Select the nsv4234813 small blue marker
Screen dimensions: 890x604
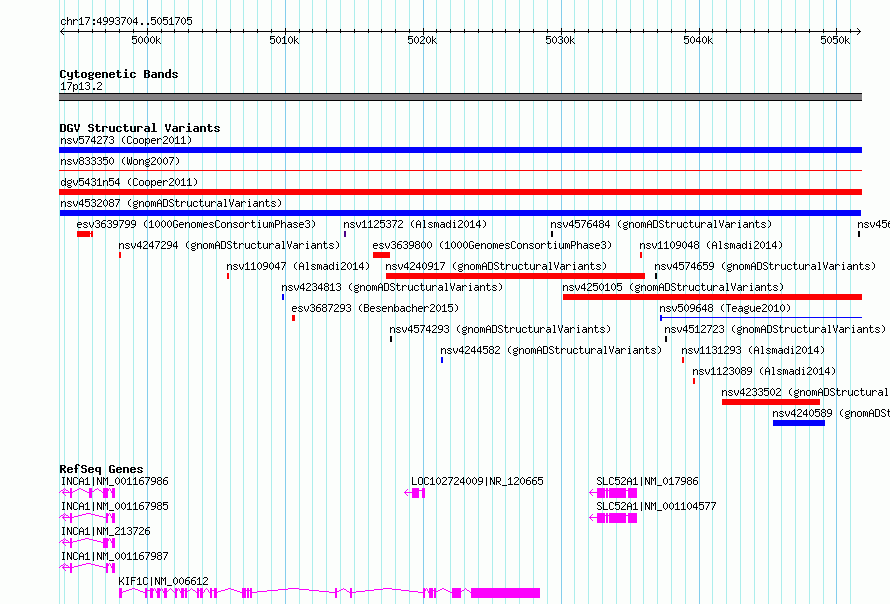pyautogui.click(x=283, y=297)
